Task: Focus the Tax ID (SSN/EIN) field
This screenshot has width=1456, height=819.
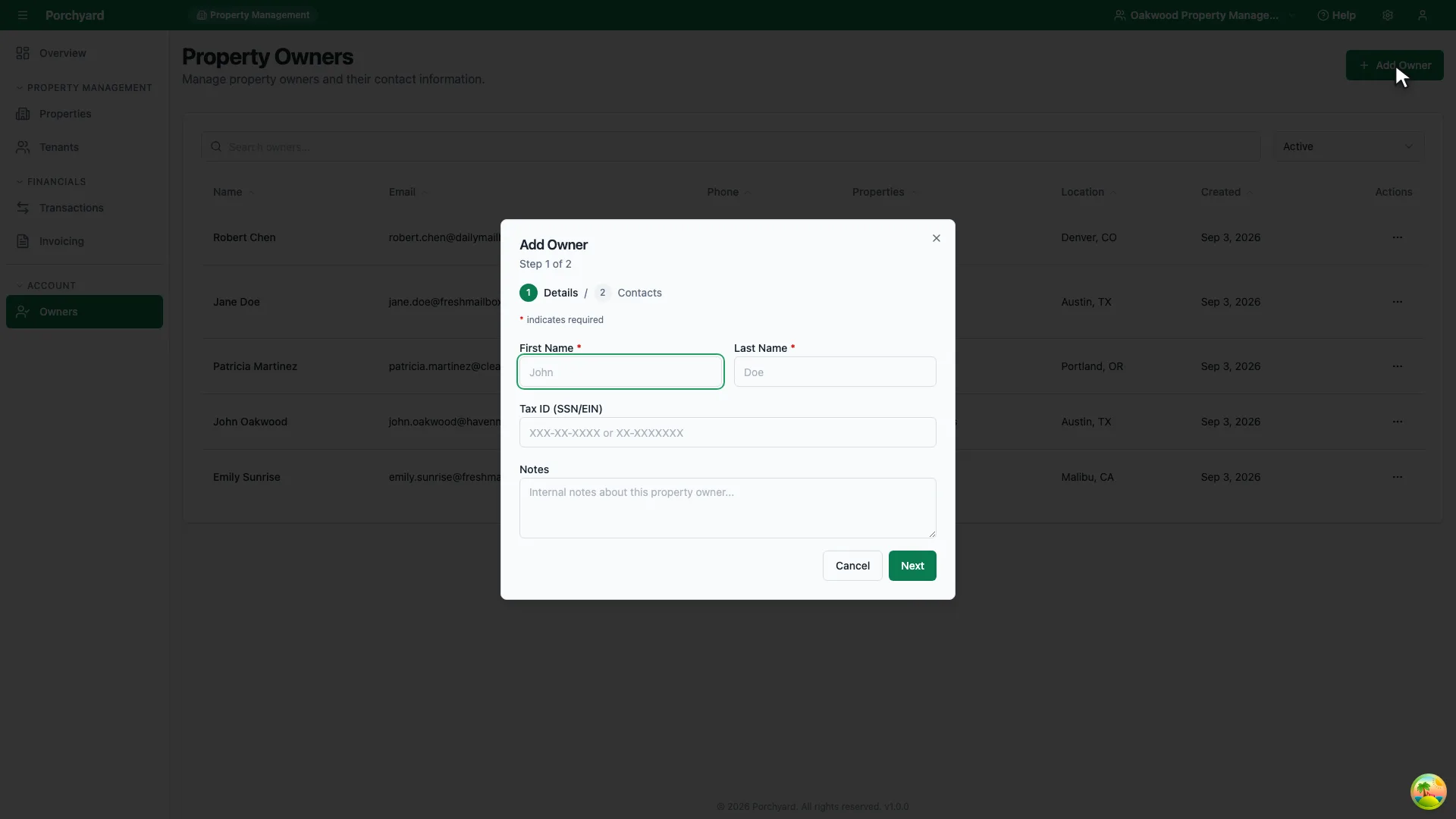Action: 728,432
